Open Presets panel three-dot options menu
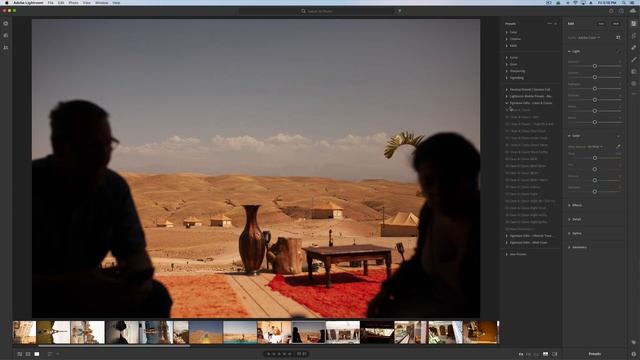 (549, 24)
